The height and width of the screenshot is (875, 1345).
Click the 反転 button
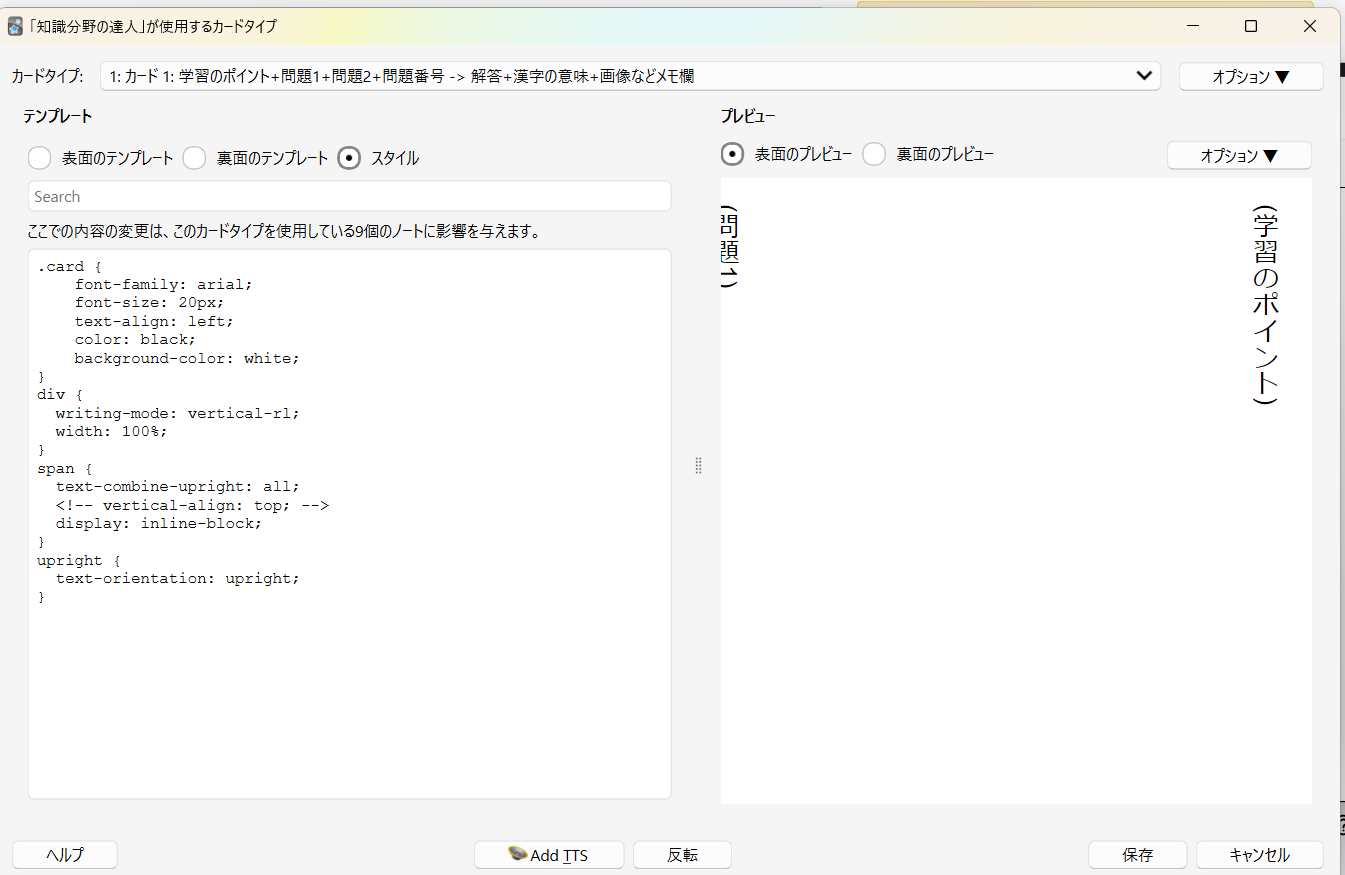(683, 855)
